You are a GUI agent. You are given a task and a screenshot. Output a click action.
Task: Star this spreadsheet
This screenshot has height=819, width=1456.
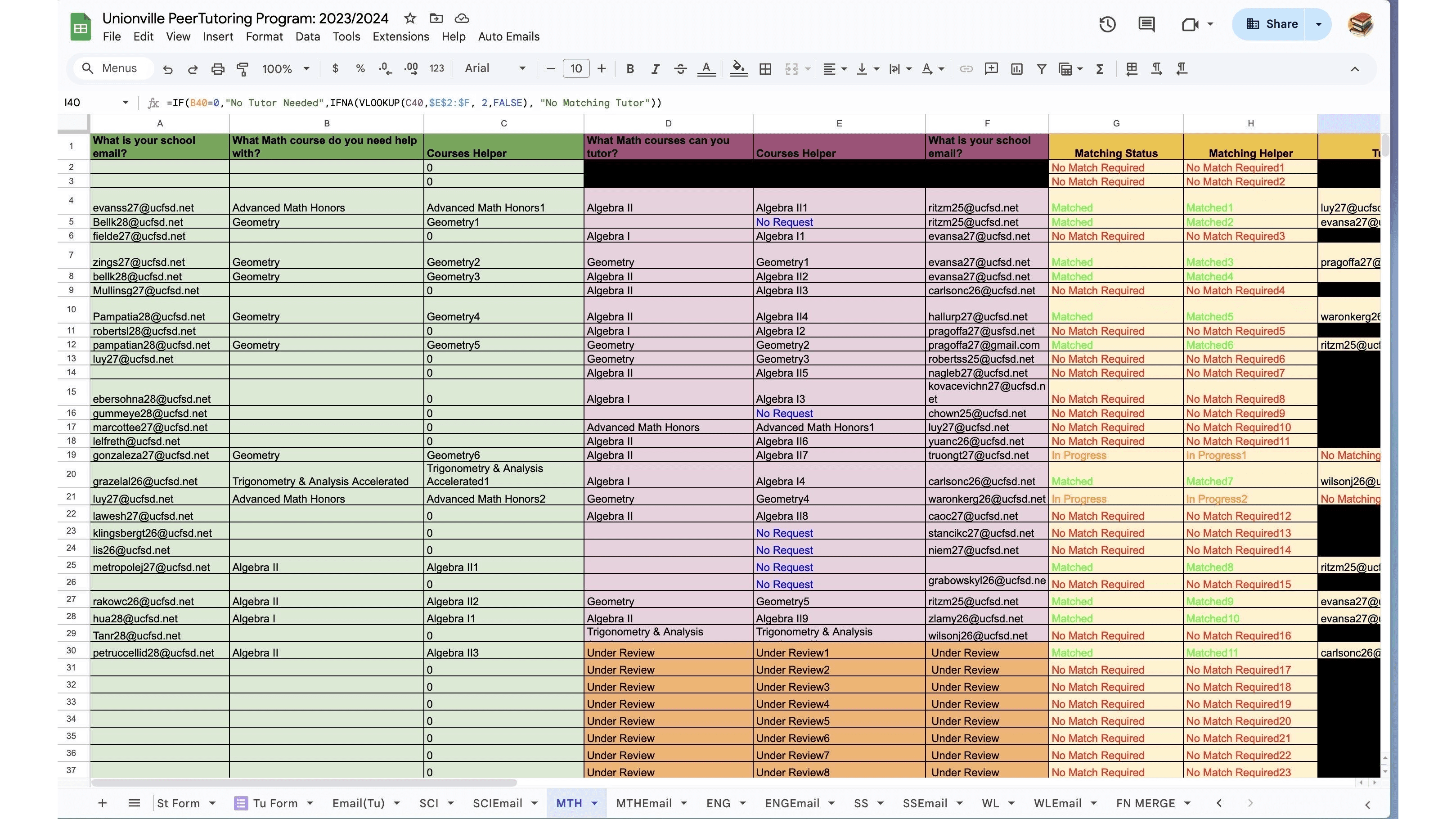[410, 18]
